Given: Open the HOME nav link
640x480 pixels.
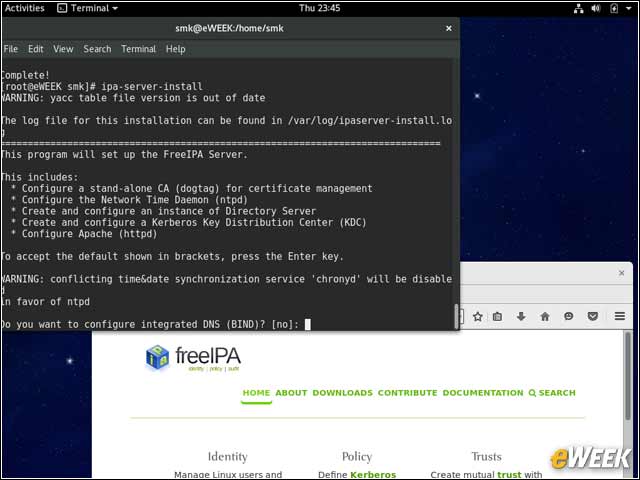Looking at the screenshot, I should tap(256, 393).
